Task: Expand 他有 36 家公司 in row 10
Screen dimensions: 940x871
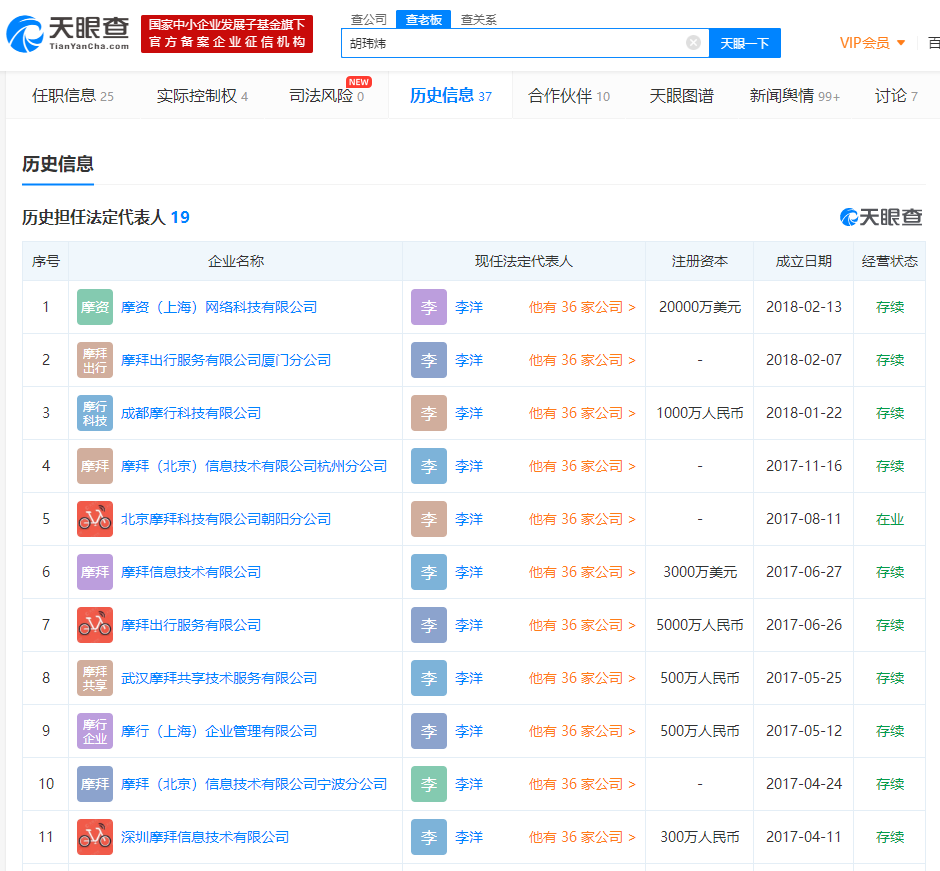Action: click(x=582, y=784)
